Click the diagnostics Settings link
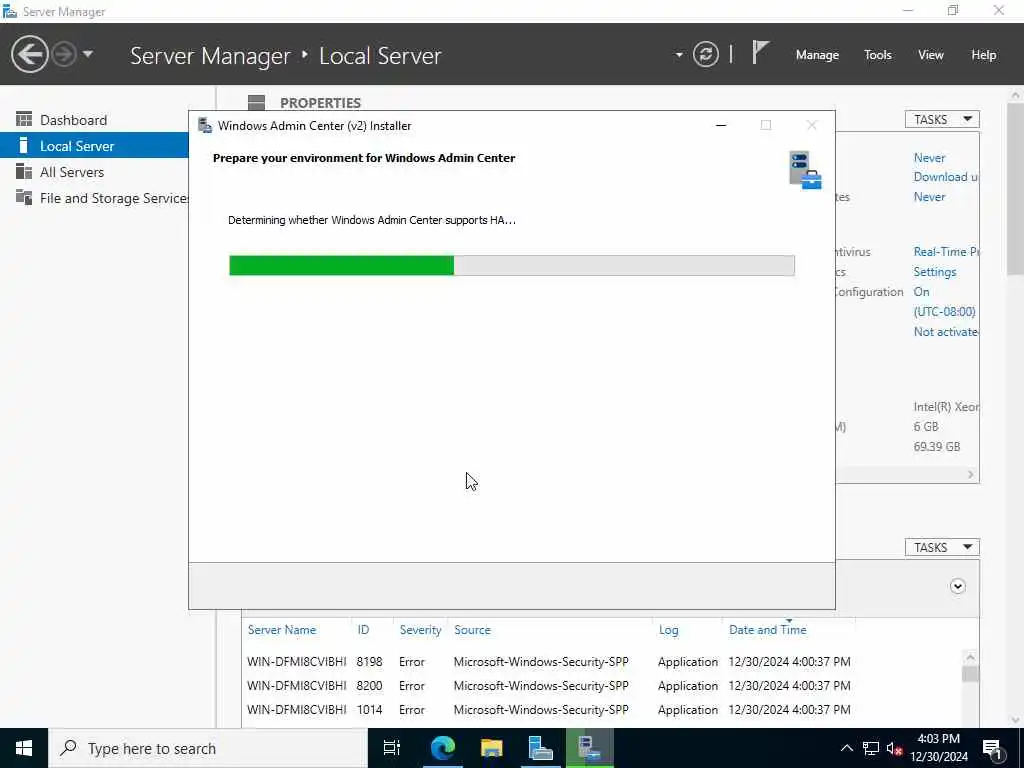1024x768 pixels. click(x=935, y=272)
